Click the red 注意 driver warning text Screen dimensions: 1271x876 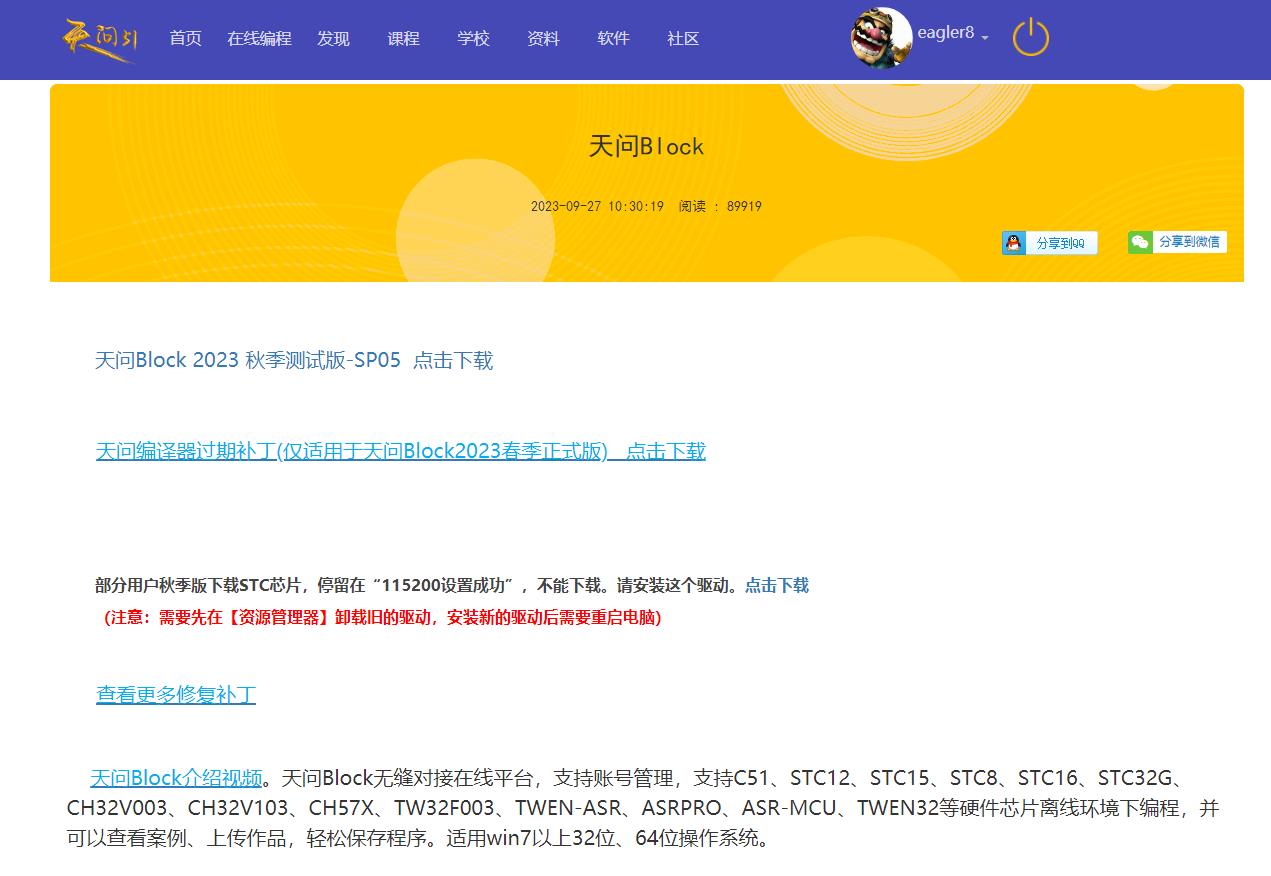383,618
